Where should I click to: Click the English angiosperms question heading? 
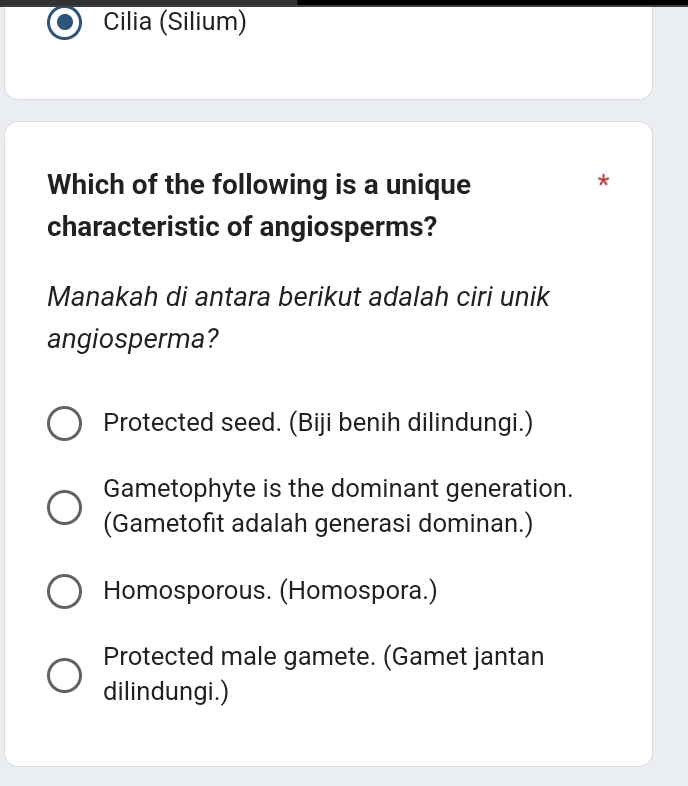259,185
